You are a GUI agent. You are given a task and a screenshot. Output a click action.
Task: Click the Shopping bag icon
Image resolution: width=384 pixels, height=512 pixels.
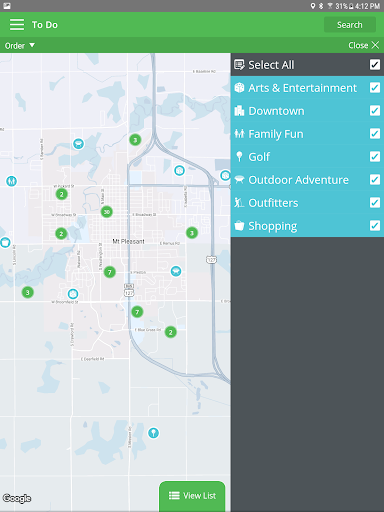coord(239,226)
